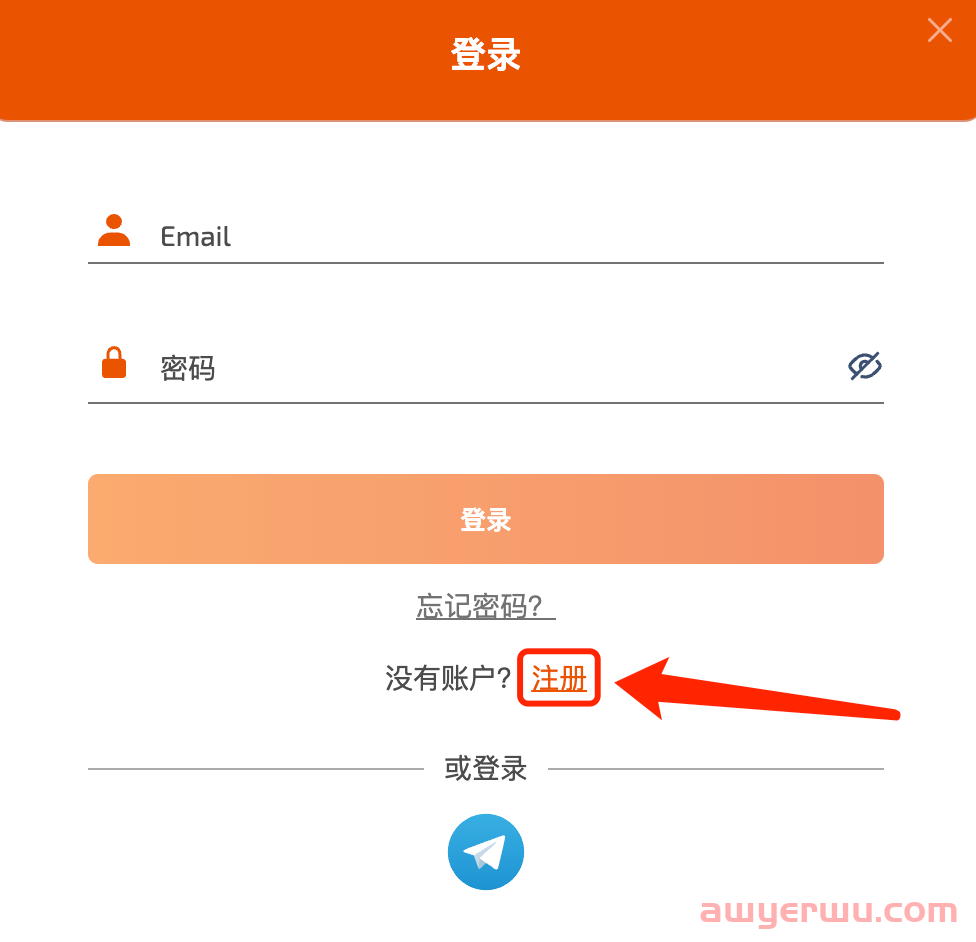Click the divider line left of 或登录

click(256, 769)
